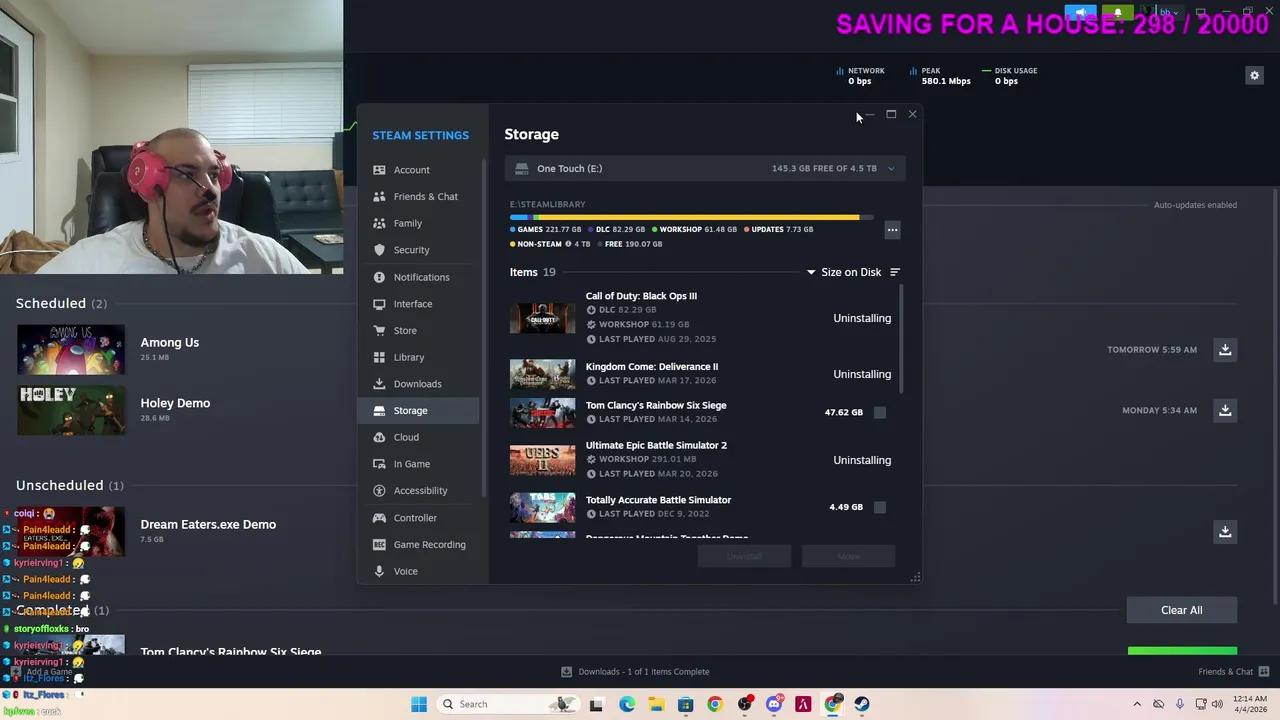Click the Cloud icon in settings sidebar
Screen dimensions: 1280x720
click(x=379, y=437)
